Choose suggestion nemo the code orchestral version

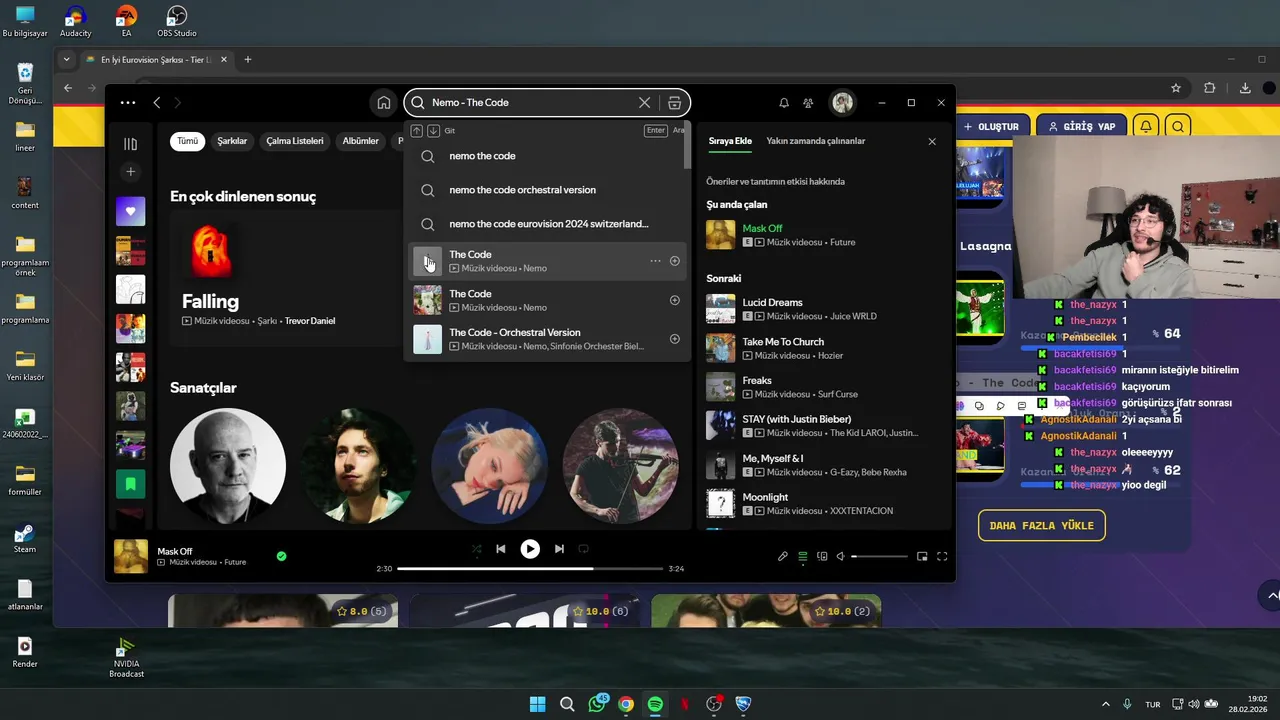(x=545, y=190)
